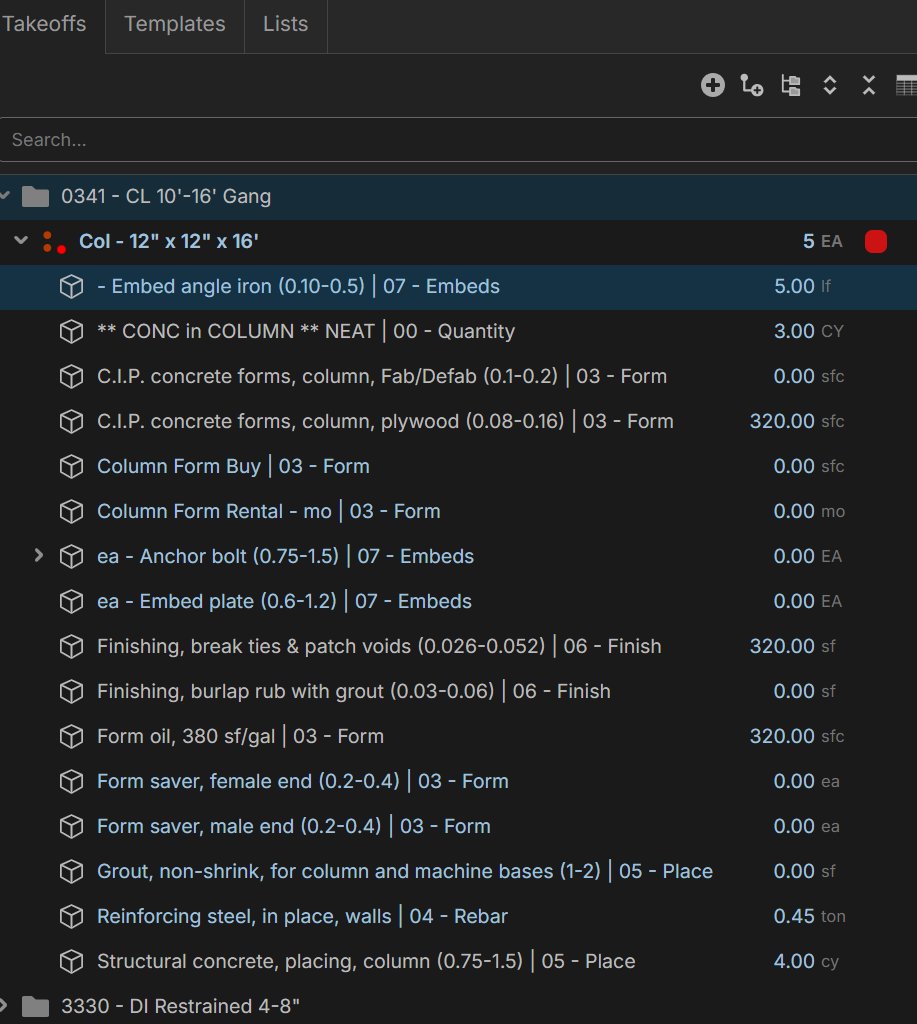This screenshot has height=1024, width=917.
Task: Click the assembly dots icon beside Col 12" x 12" x 16'
Action: click(53, 242)
